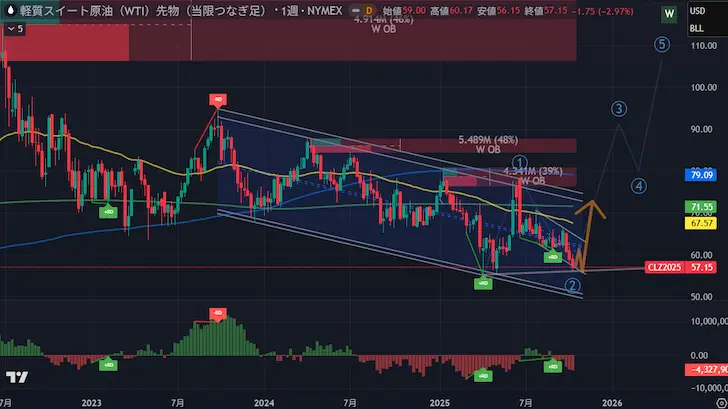Click the TradingView logo
This screenshot has width=728, height=409.
pos(17,378)
